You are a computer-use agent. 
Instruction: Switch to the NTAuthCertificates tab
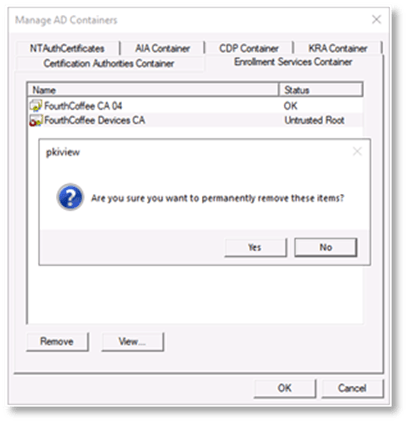click(x=67, y=48)
